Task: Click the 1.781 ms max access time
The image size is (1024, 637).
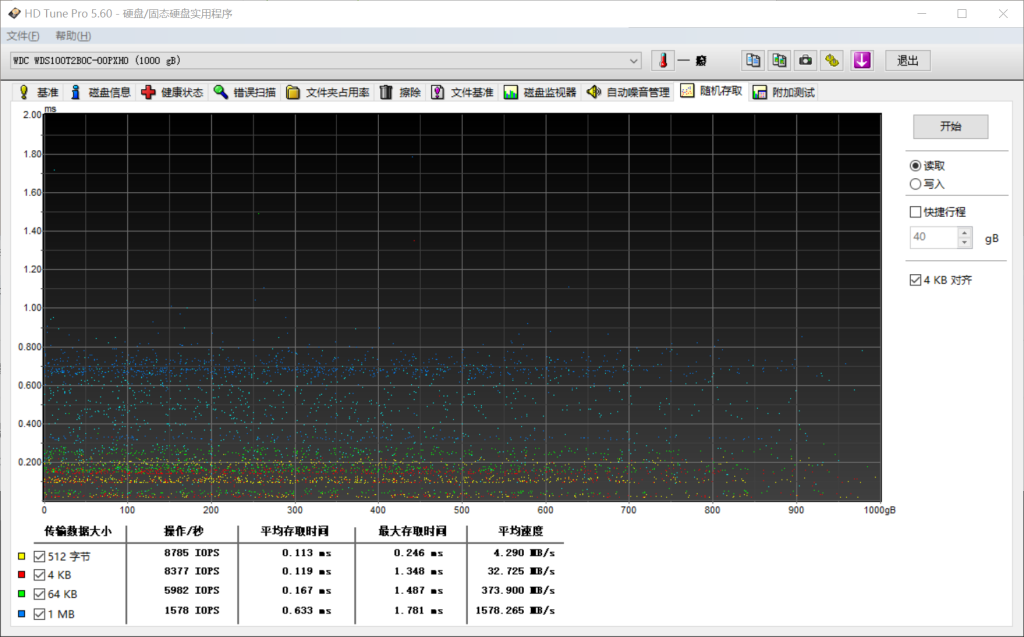Action: click(x=418, y=610)
